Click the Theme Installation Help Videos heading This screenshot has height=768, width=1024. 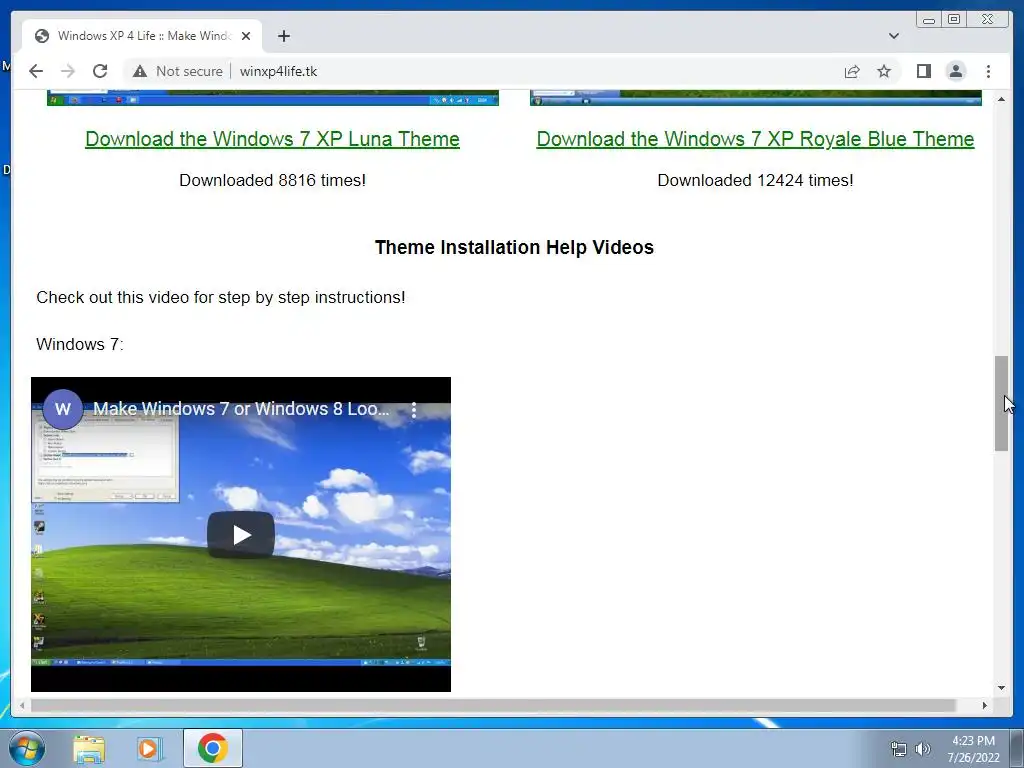pos(514,247)
